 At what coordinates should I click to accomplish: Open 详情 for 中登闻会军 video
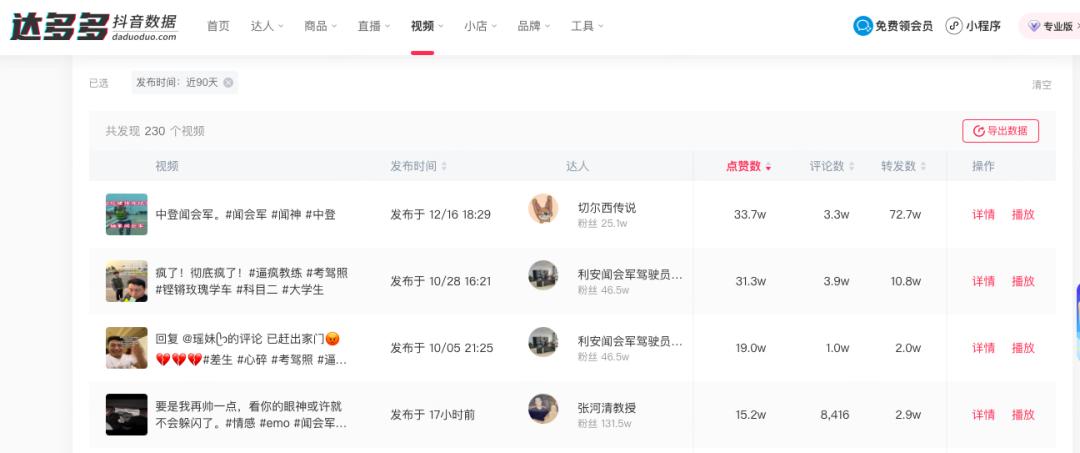coord(983,214)
